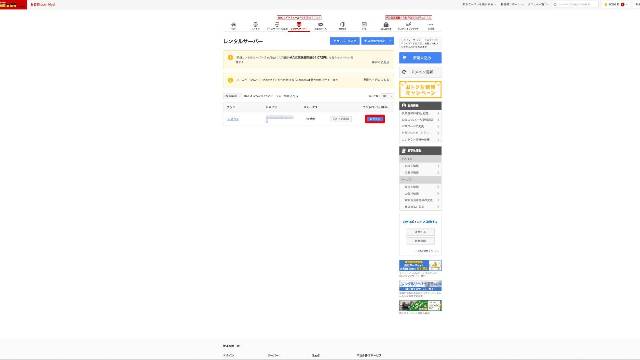The image size is (640, 360).
Task: Click the first blue button beside レンタルサーバー heading
Action: pyautogui.click(x=344, y=41)
